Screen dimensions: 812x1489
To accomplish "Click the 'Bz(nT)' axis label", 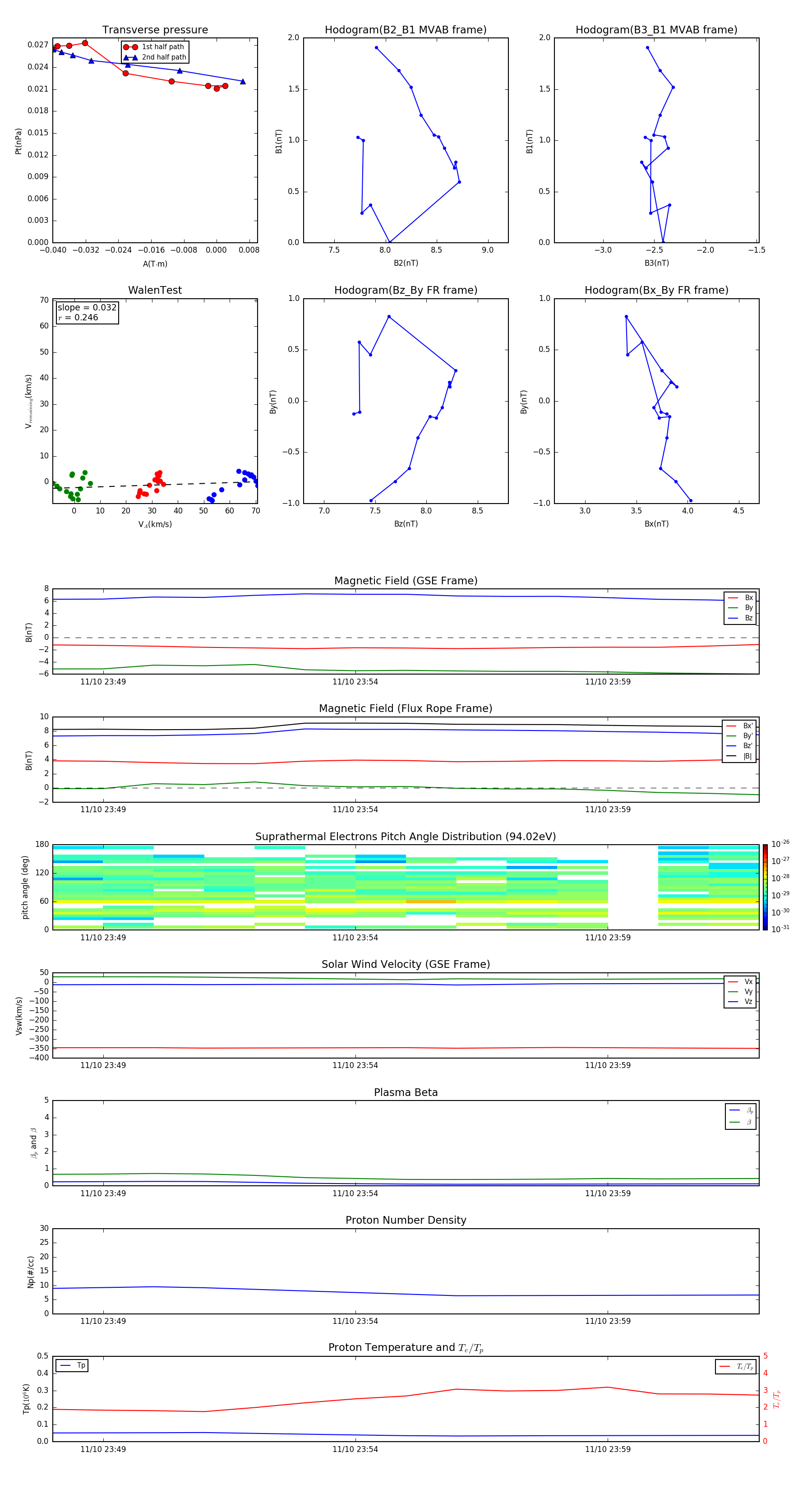I will click(406, 524).
